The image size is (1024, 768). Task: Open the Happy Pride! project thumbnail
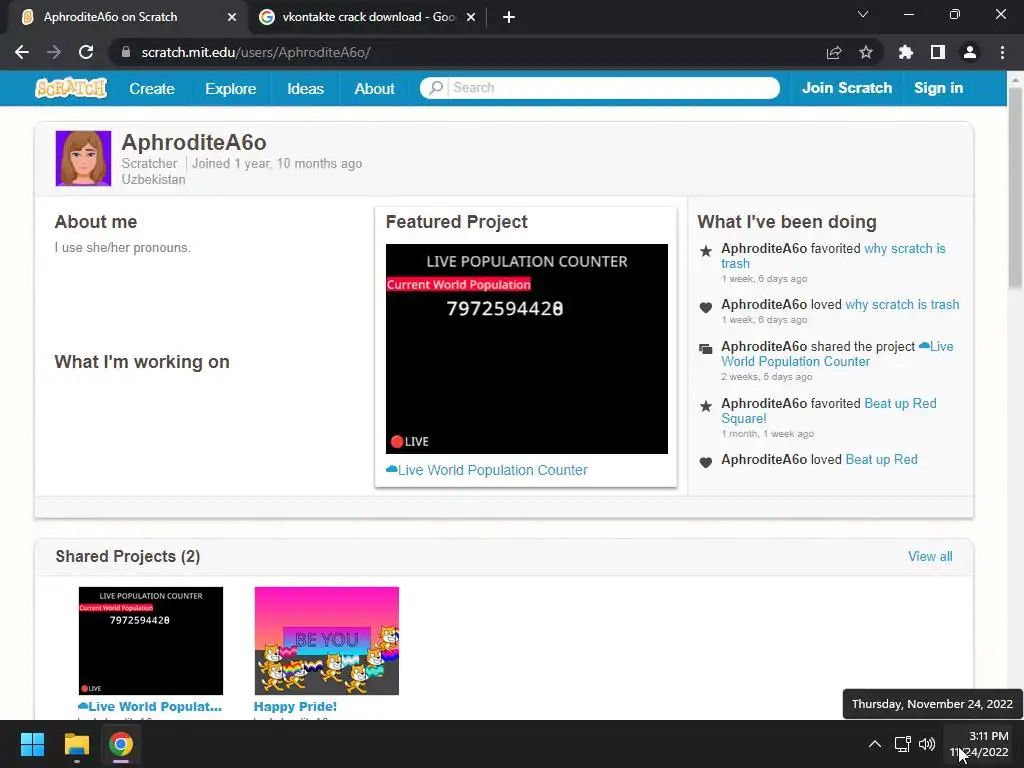327,641
